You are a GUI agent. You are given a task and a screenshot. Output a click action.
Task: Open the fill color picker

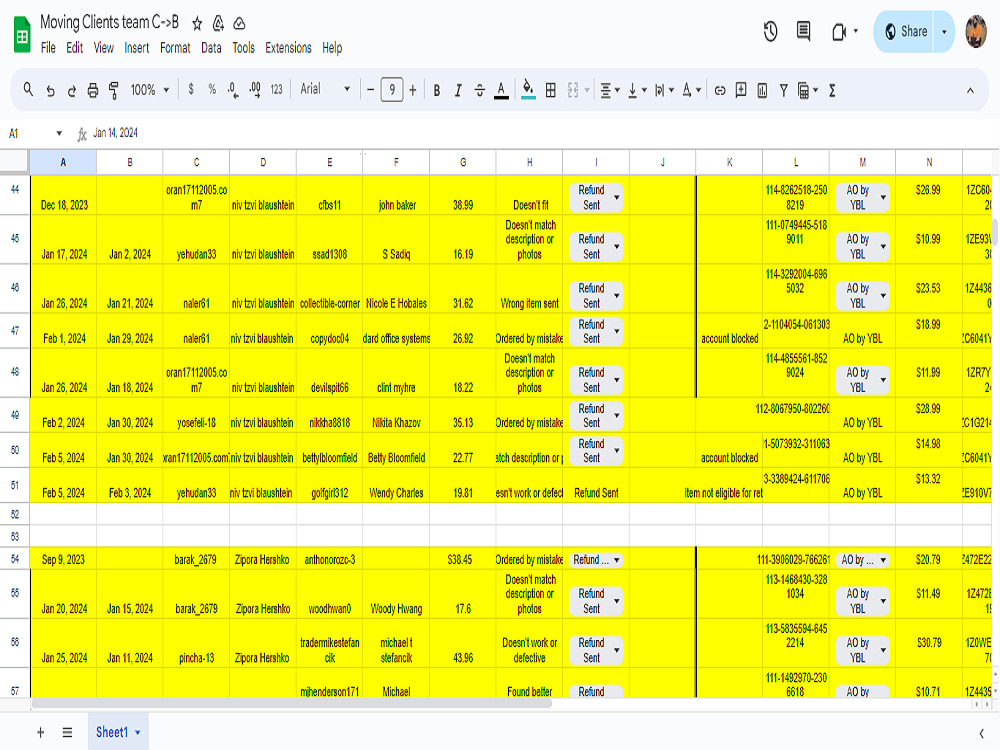pyautogui.click(x=528, y=90)
